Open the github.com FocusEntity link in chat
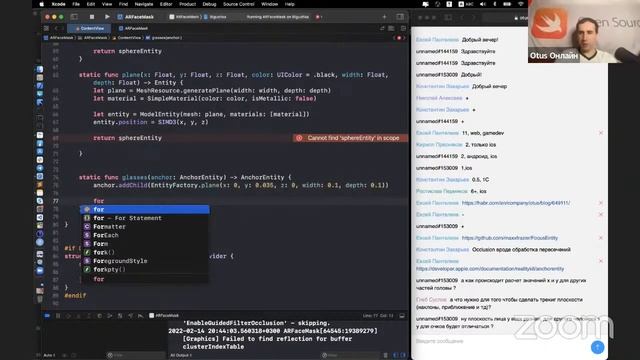This screenshot has width=640, height=360. [x=509, y=238]
